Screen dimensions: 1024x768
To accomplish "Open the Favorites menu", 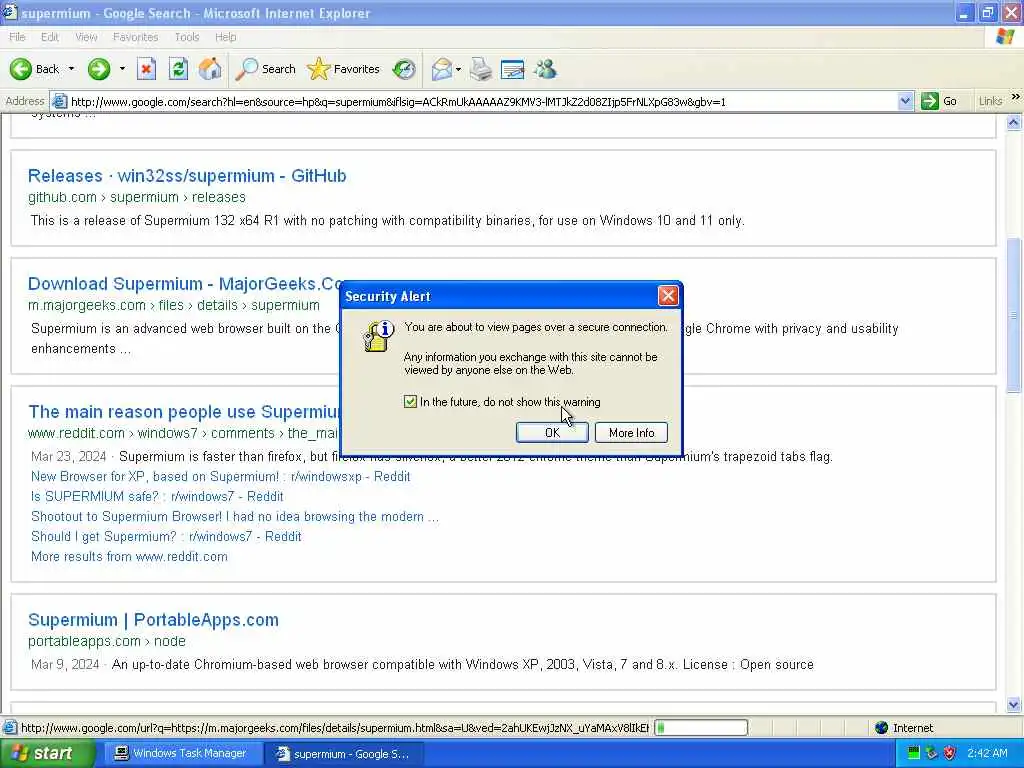I will tap(135, 37).
